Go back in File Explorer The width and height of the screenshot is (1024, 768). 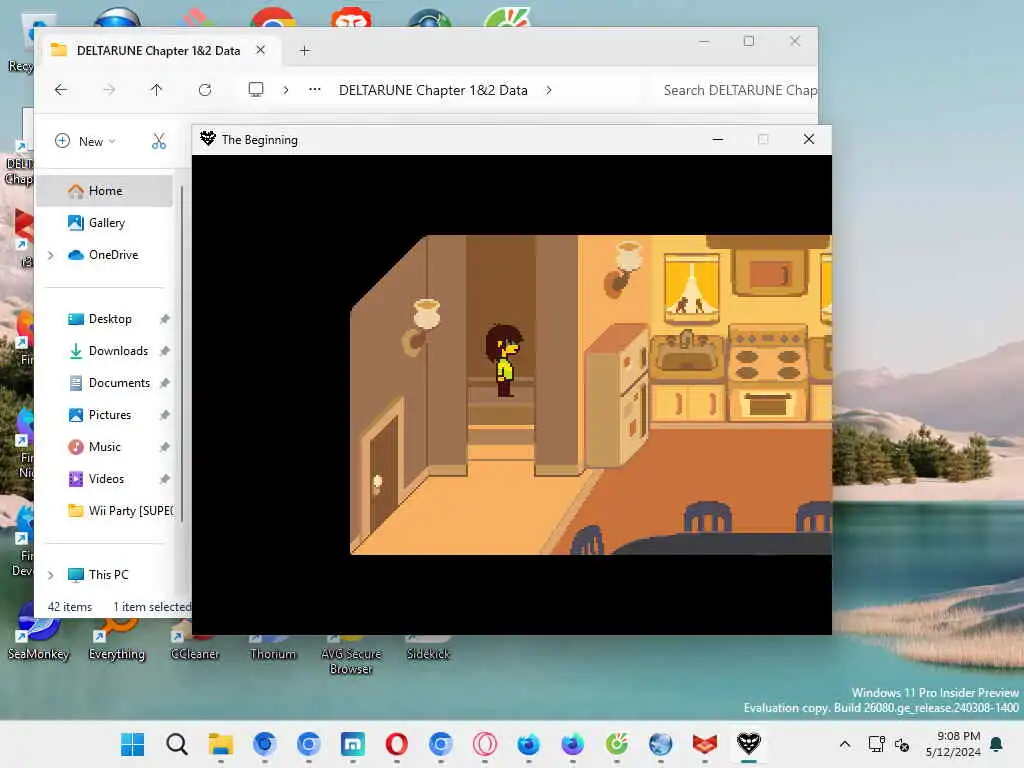(61, 89)
